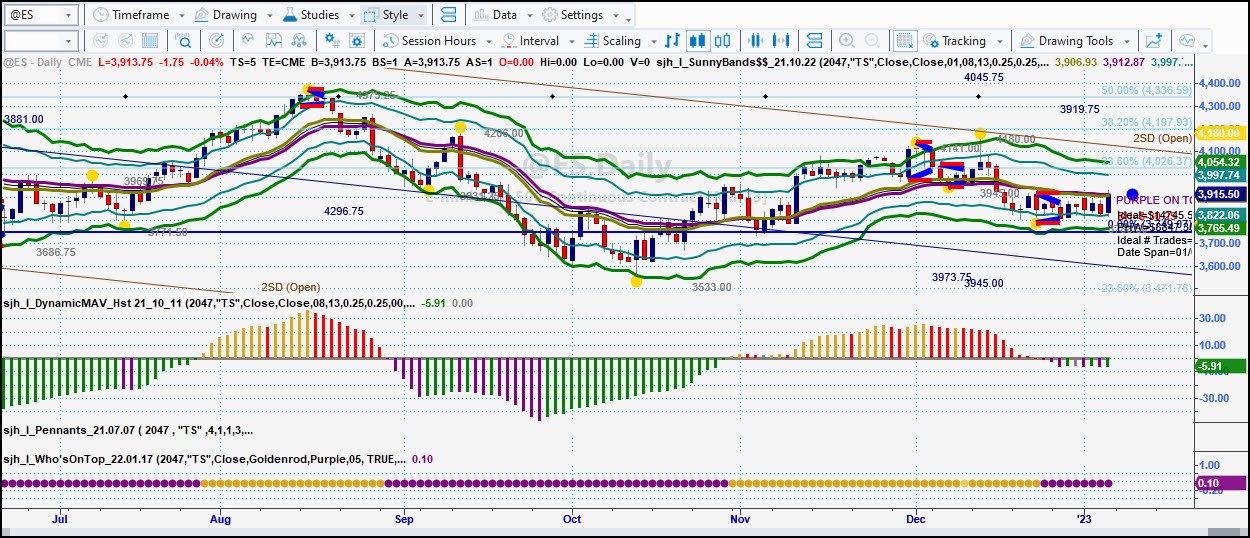Viewport: 1250px width, 538px height.
Task: Expand the Scaling dropdown arrow
Action: 654,41
